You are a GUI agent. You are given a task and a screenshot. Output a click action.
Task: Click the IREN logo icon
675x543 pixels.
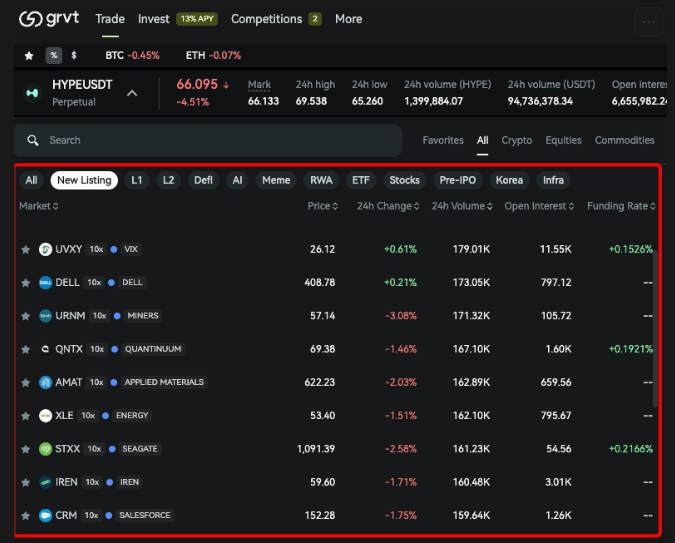coord(45,482)
